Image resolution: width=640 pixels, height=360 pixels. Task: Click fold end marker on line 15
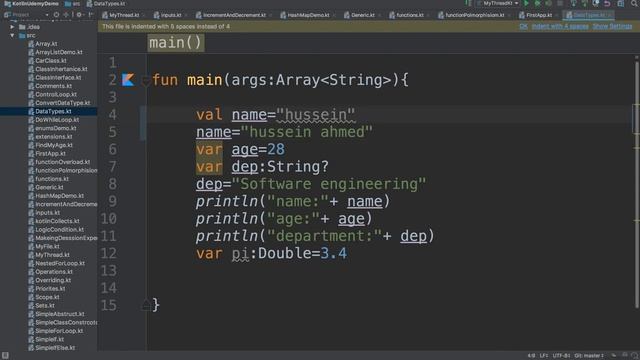tap(145, 304)
